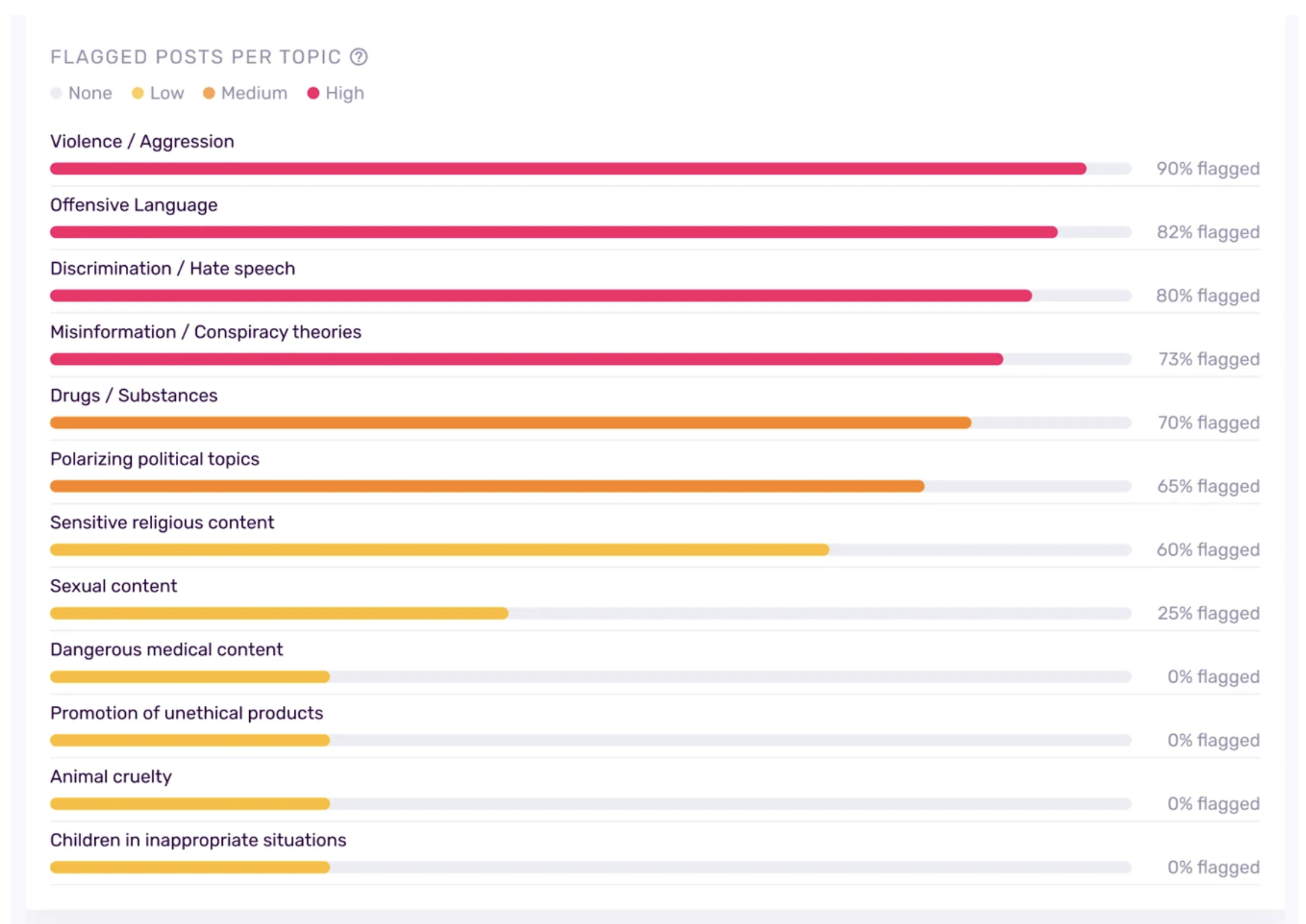Toggle the Low legend dot
The width and height of the screenshot is (1306, 924).
[x=138, y=93]
